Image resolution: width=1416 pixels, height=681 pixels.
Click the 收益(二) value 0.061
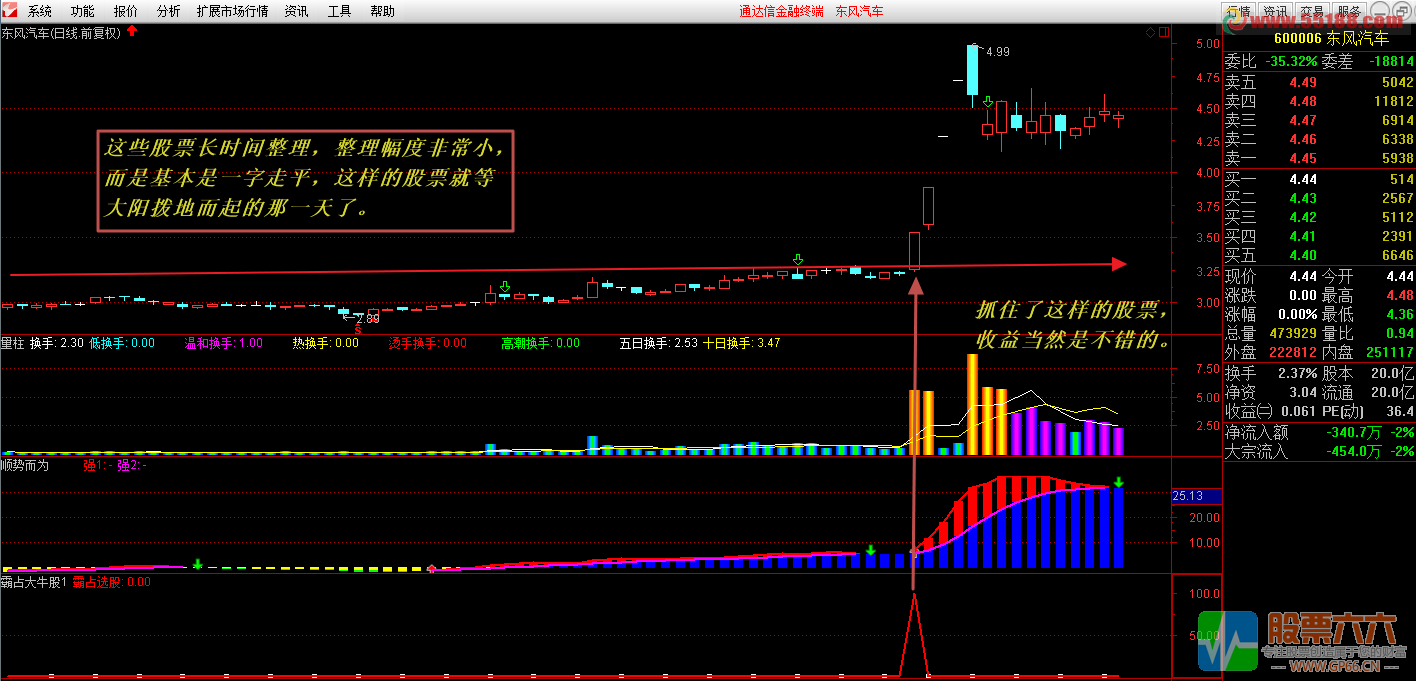click(x=1299, y=411)
